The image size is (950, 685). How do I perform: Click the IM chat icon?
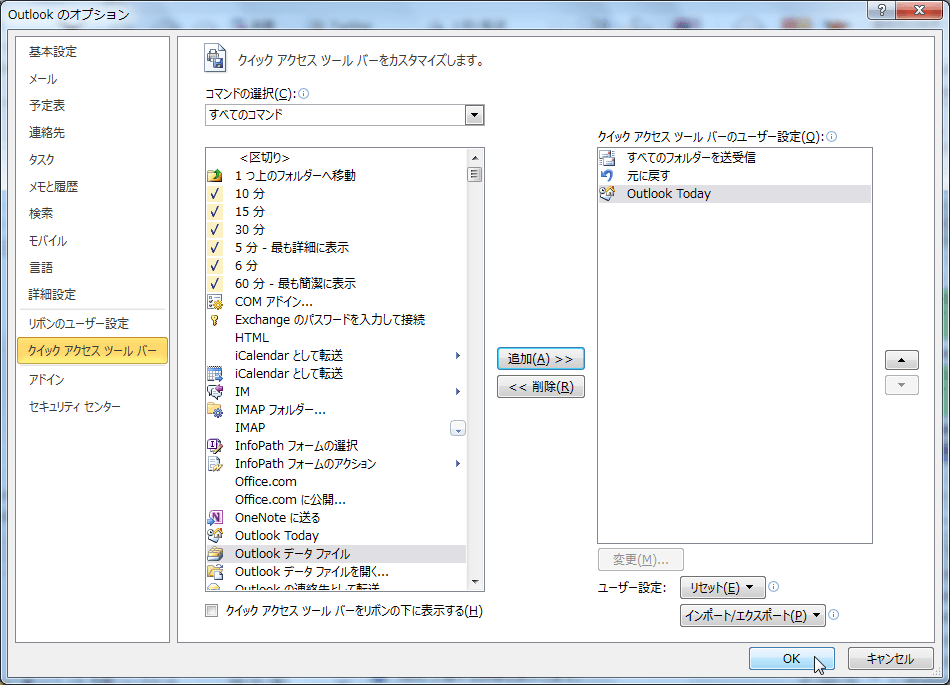tap(215, 392)
